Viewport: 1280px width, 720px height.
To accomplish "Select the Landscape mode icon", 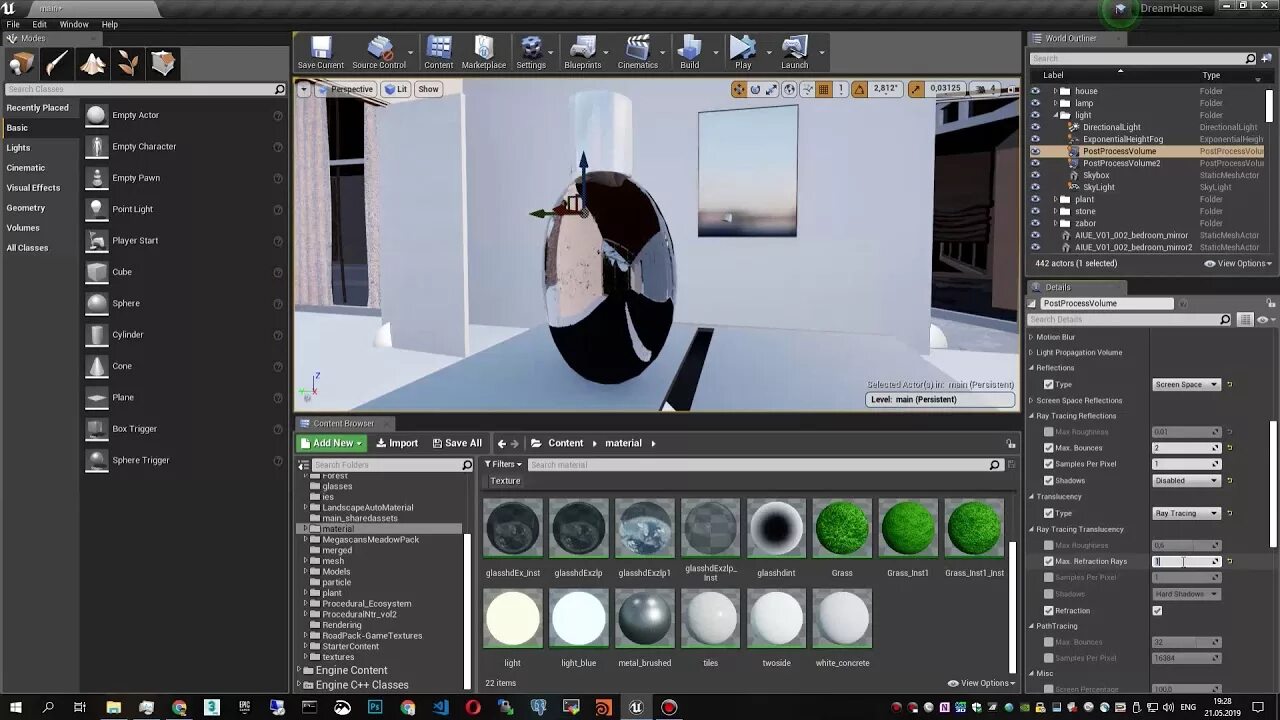I will click(x=93, y=64).
